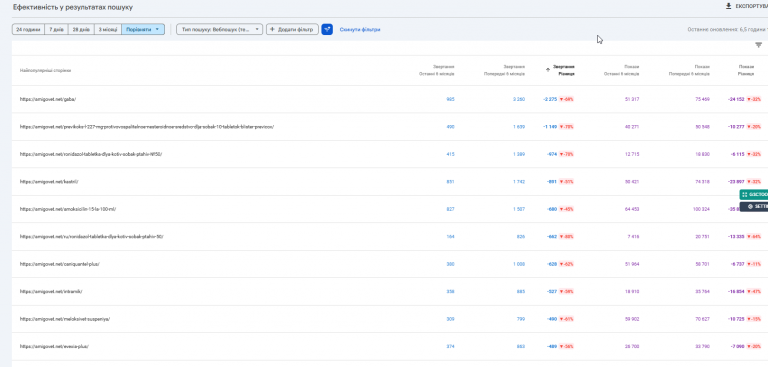
Task: Click the blue filter shortcut icon button
Action: point(327,29)
